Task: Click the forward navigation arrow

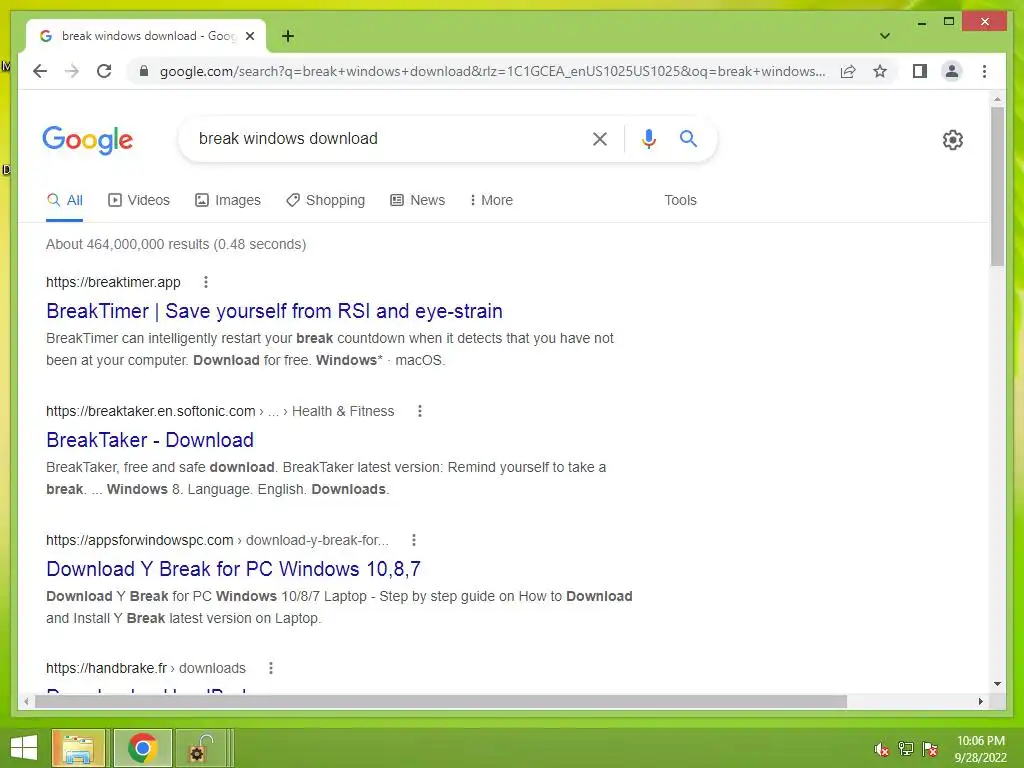Action: (72, 71)
